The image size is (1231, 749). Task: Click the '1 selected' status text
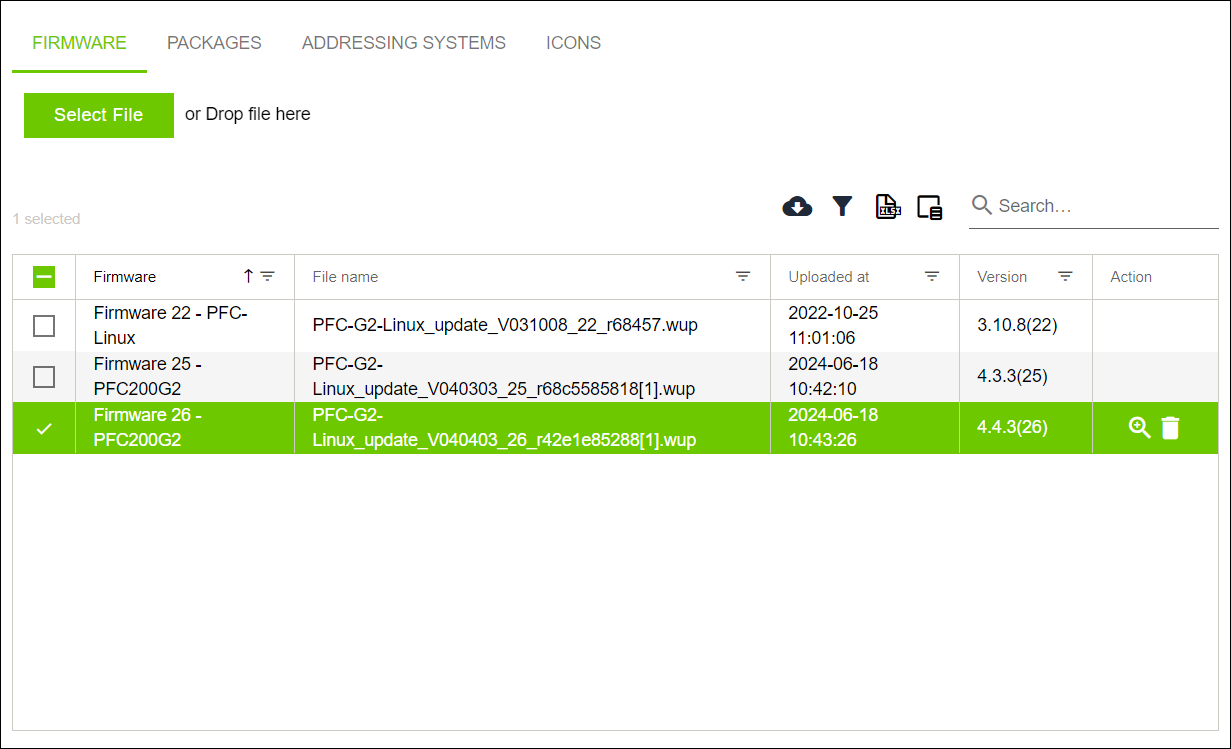pos(46,219)
